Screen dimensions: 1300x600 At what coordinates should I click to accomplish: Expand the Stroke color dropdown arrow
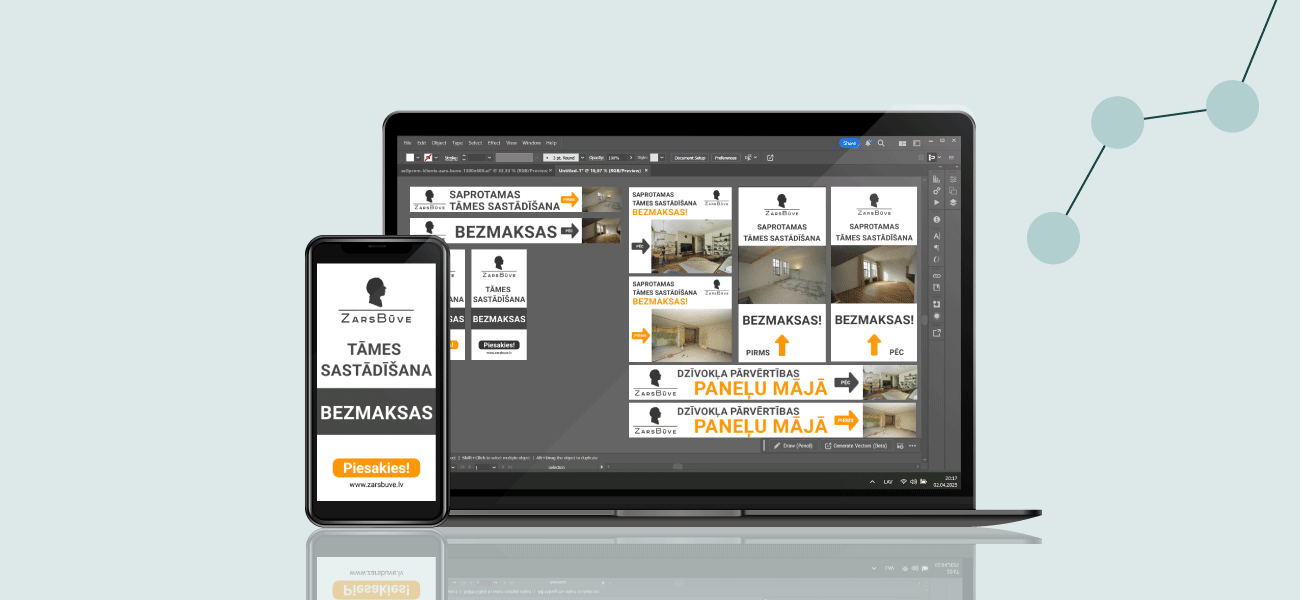(438, 157)
